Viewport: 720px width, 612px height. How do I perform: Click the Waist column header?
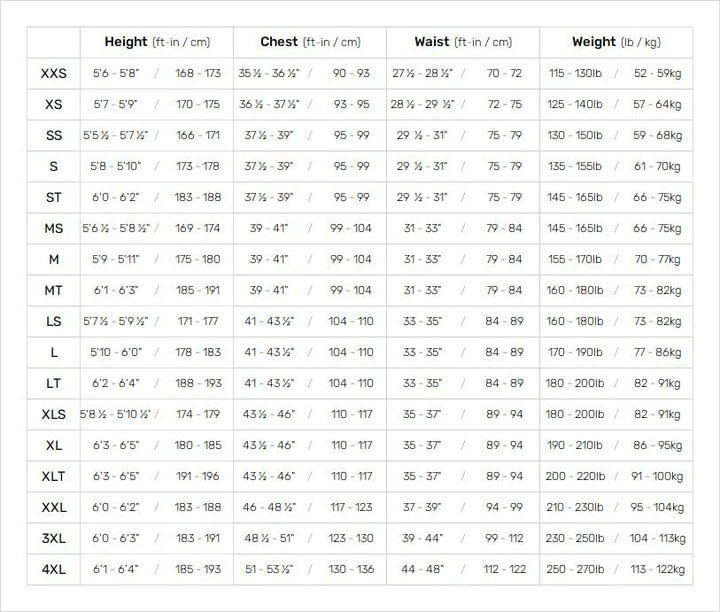coord(462,42)
